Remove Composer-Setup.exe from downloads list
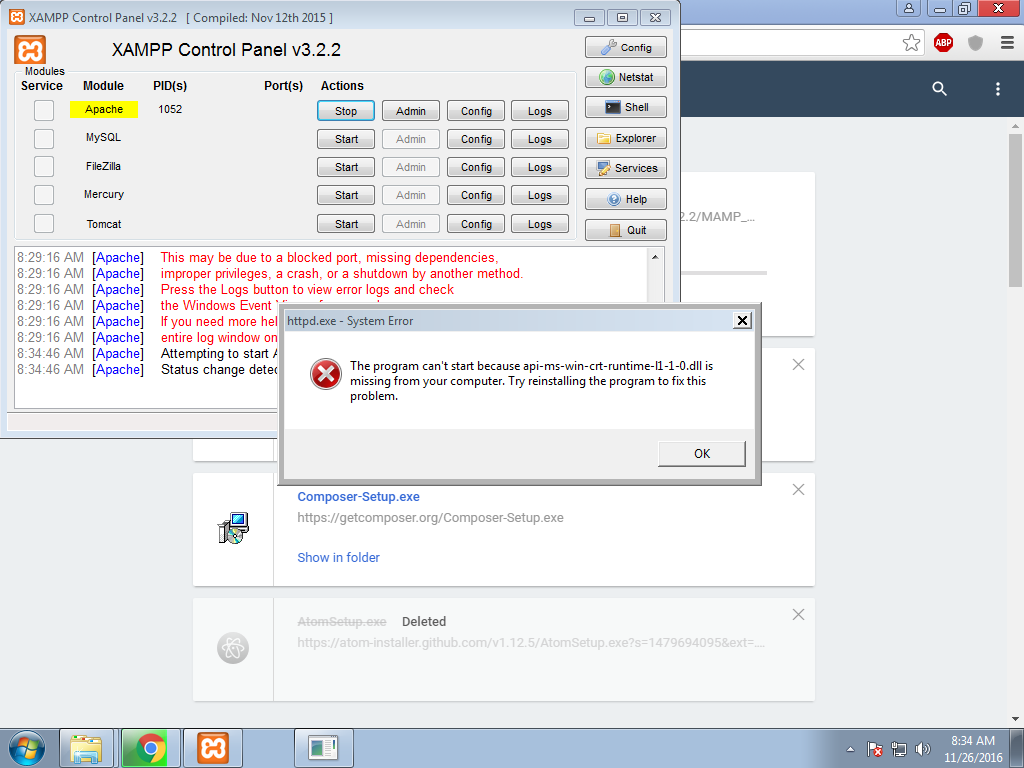The width and height of the screenshot is (1024, 768). tap(798, 490)
